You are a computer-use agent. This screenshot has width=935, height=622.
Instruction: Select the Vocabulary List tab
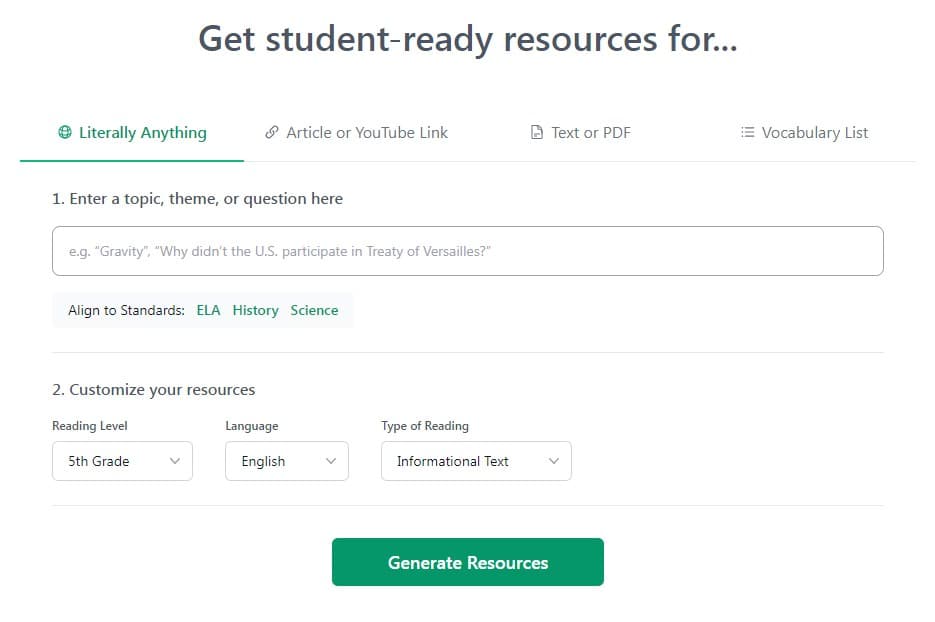pos(804,131)
